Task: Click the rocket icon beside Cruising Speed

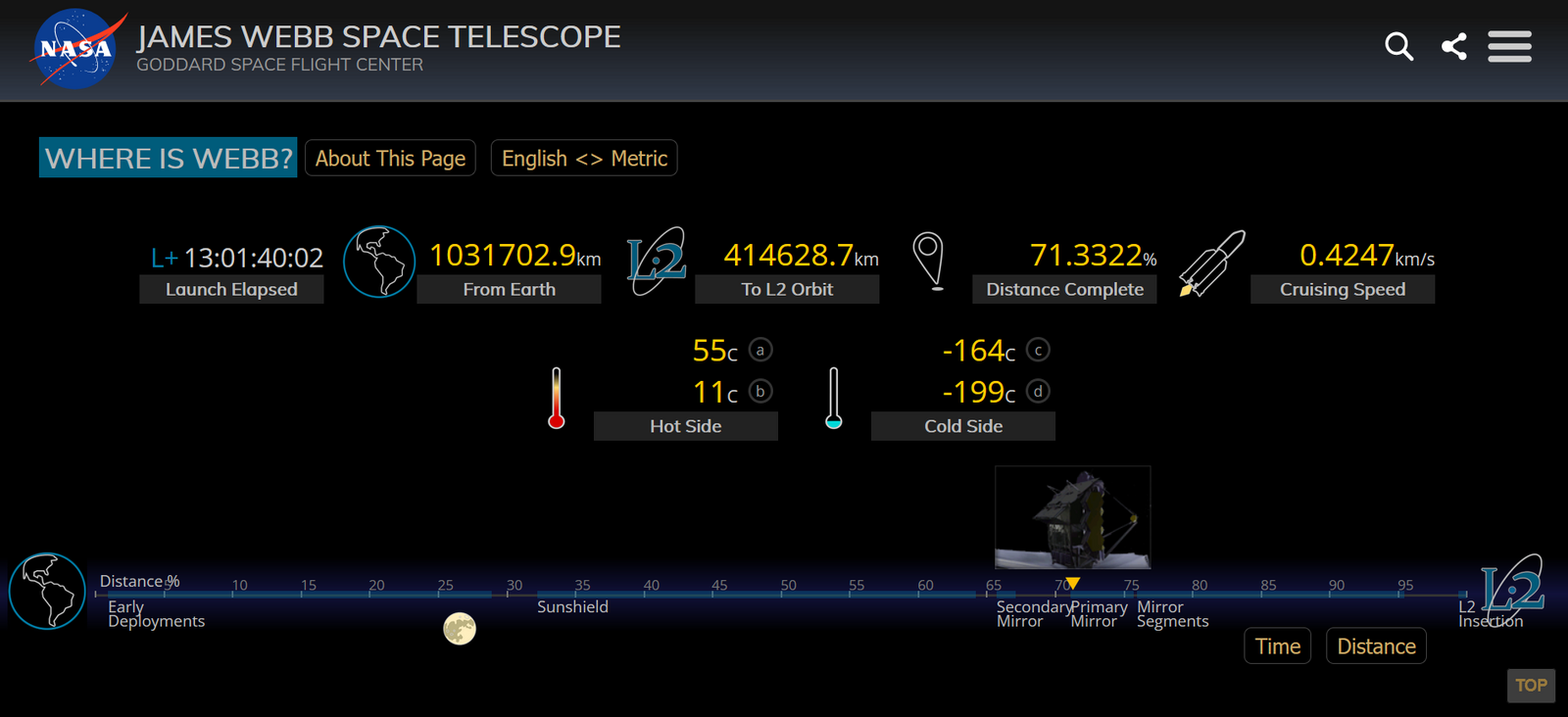Action: [1211, 263]
